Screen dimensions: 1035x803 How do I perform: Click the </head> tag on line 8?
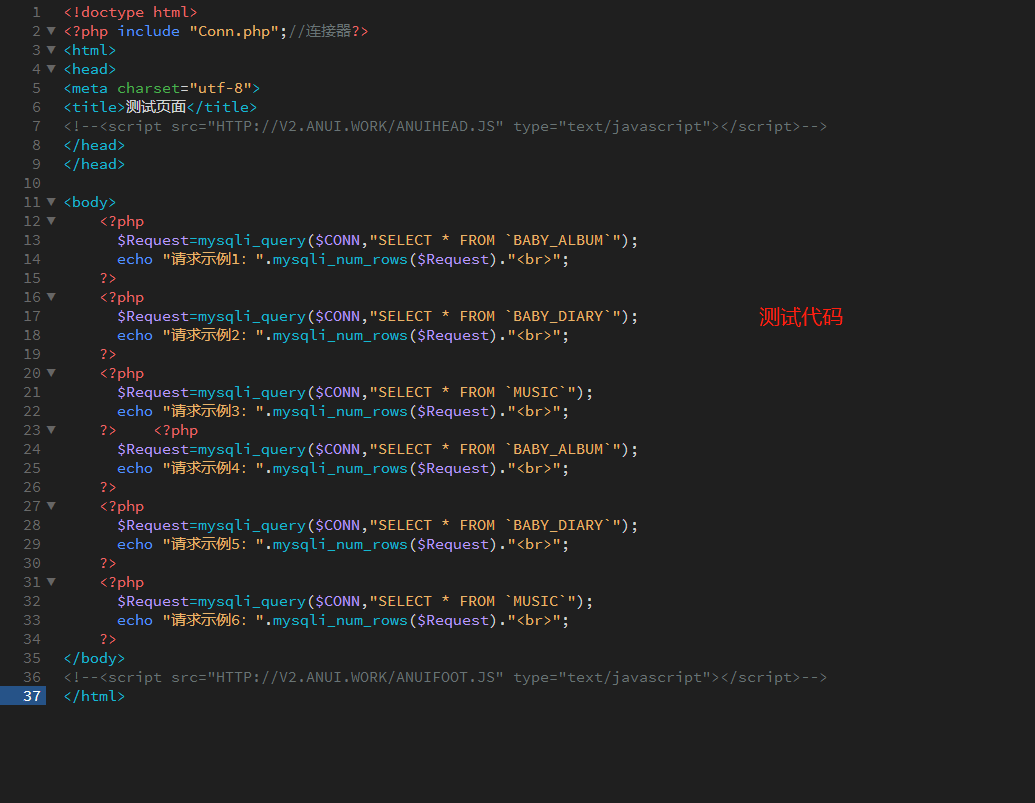tap(94, 145)
